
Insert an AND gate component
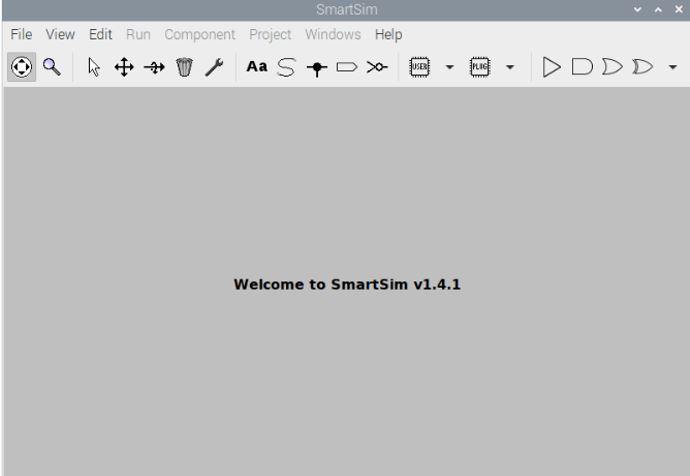point(581,67)
